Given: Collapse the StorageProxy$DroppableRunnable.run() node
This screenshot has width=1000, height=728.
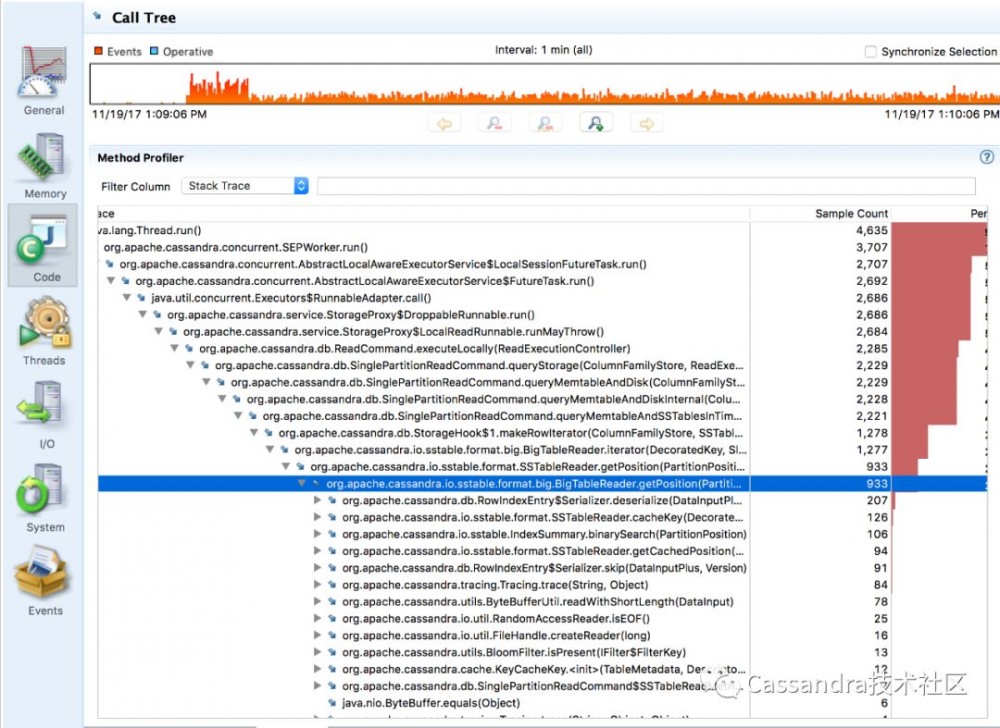Looking at the screenshot, I should coord(143,314).
